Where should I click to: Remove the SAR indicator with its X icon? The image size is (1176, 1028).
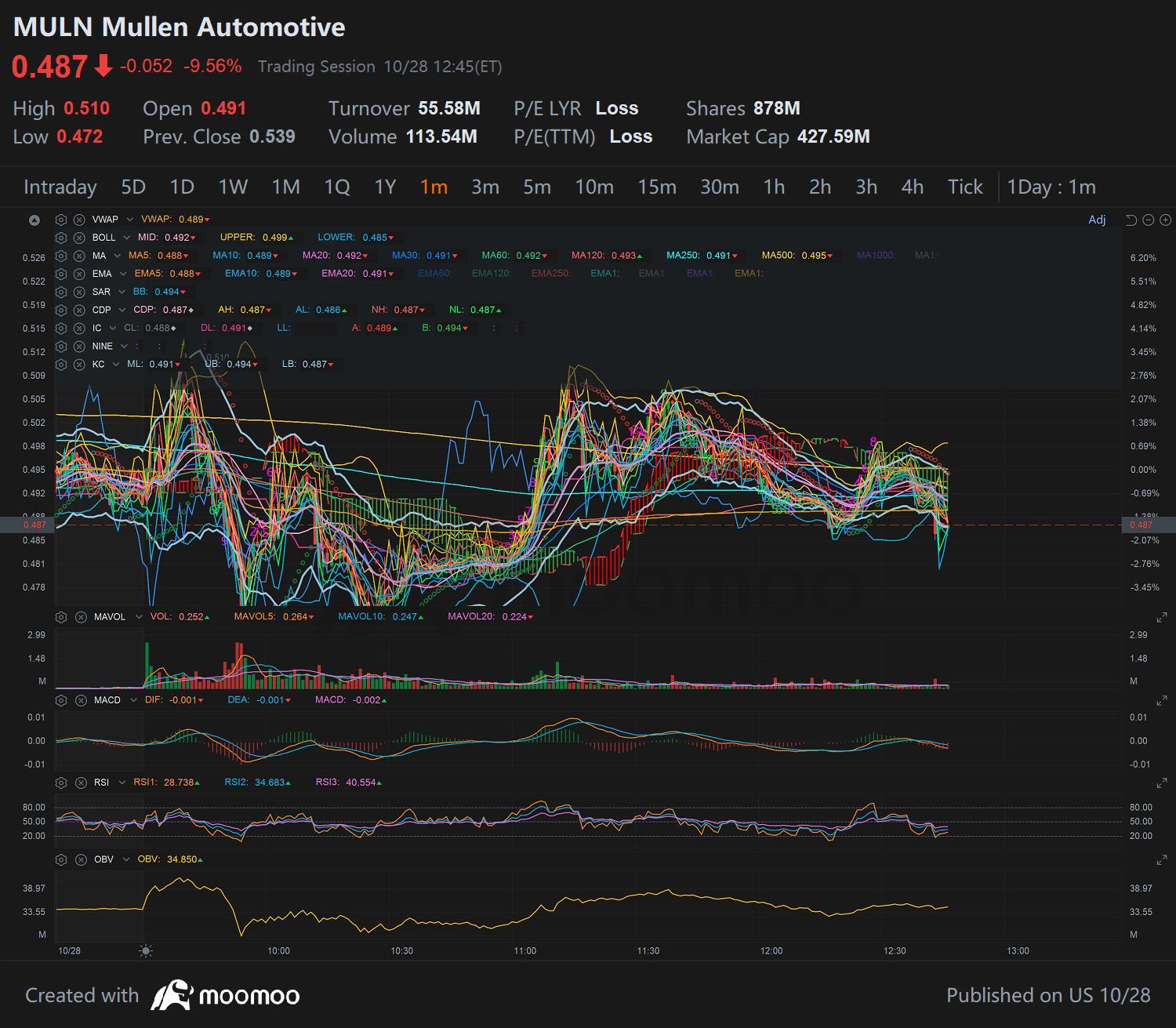(x=79, y=292)
